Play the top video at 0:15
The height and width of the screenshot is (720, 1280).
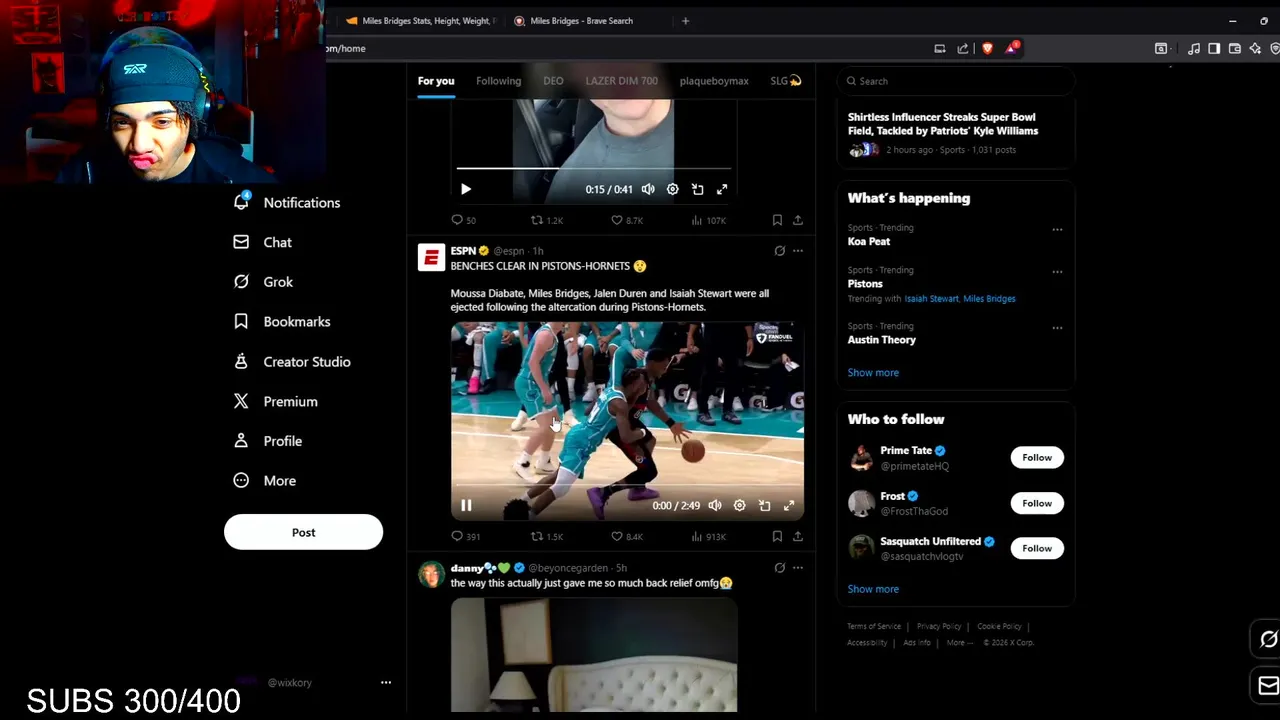pyautogui.click(x=465, y=189)
